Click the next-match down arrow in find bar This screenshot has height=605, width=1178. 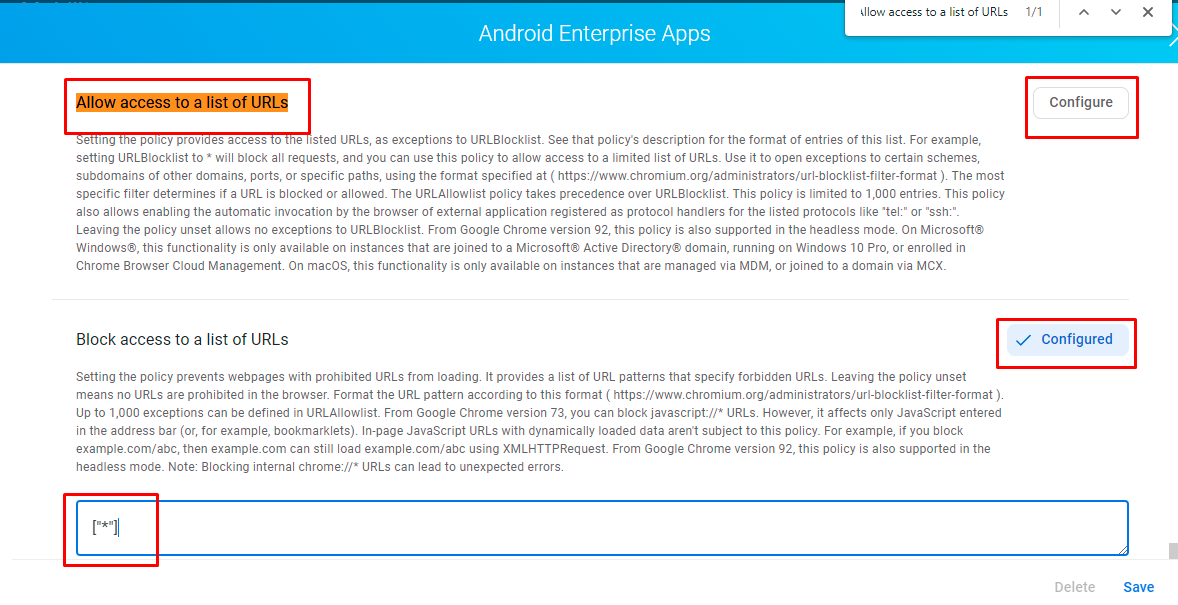(x=1115, y=13)
